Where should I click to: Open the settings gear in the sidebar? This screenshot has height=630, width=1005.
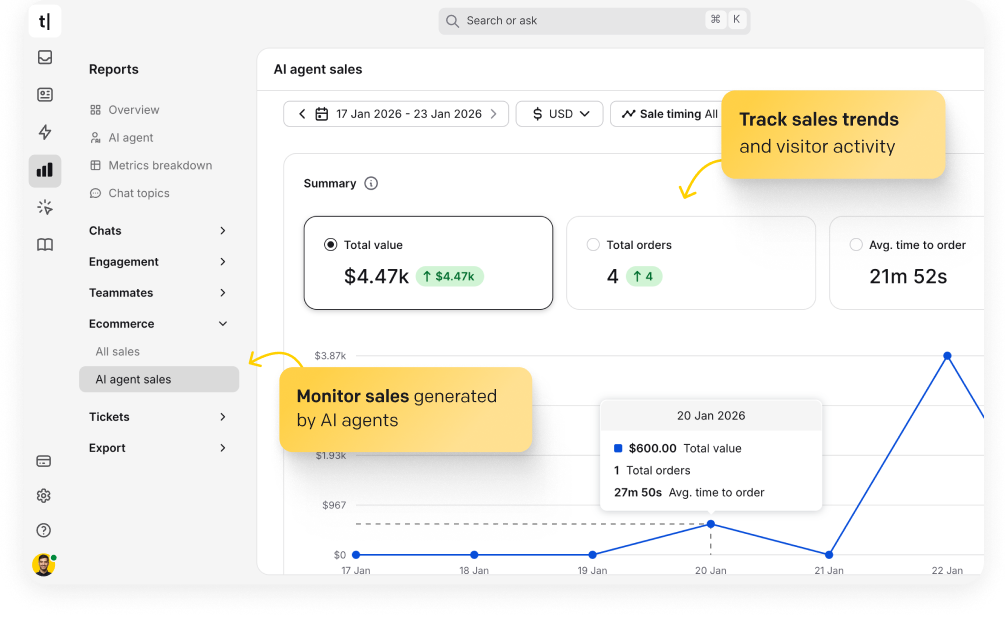pos(44,495)
